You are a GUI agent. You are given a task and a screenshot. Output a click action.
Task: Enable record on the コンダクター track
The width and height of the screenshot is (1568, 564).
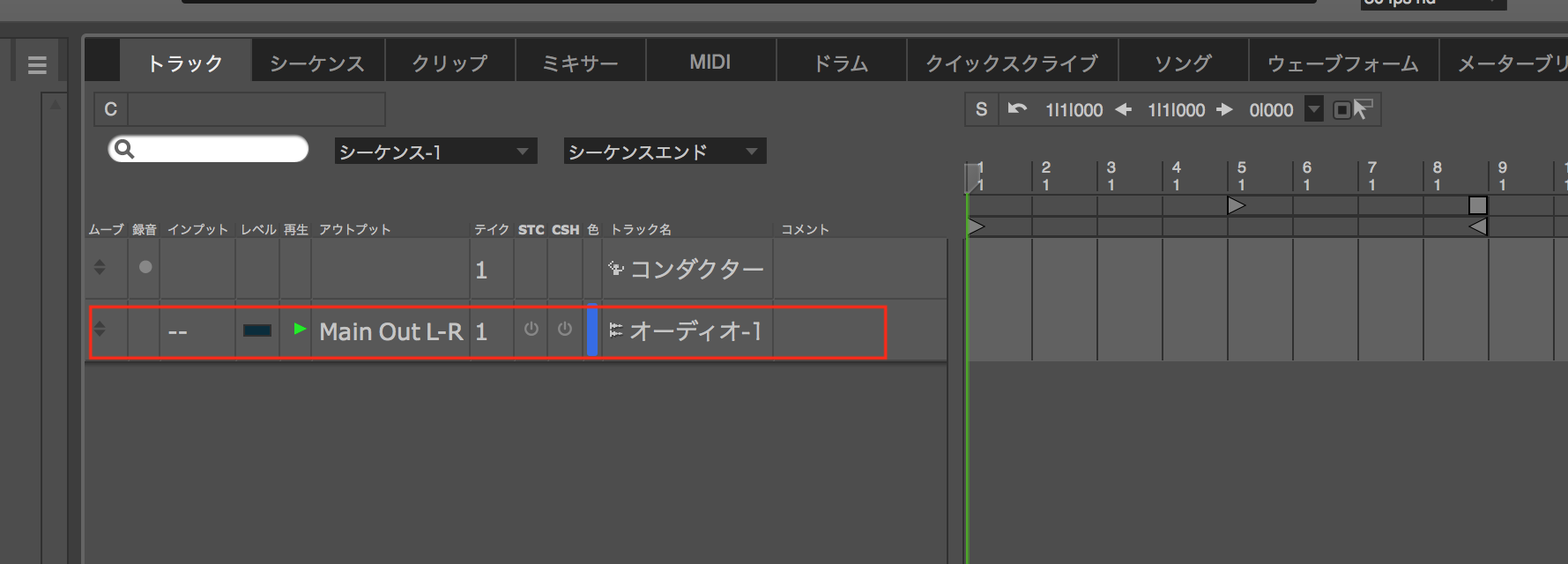[x=145, y=267]
